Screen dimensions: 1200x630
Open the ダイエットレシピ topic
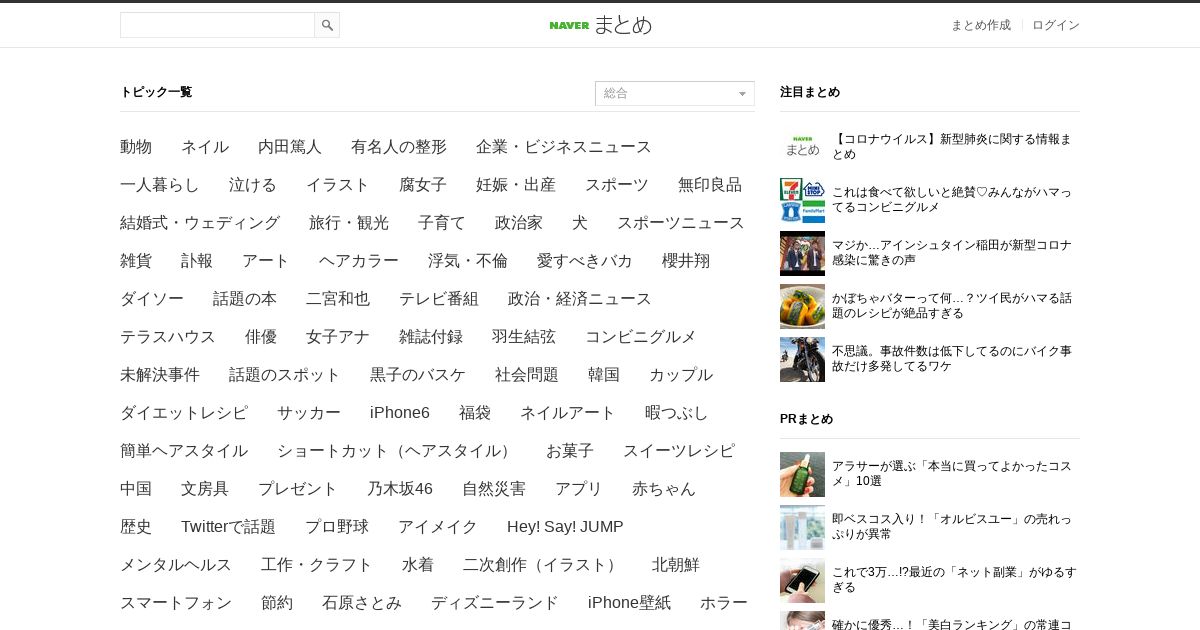coord(184,413)
